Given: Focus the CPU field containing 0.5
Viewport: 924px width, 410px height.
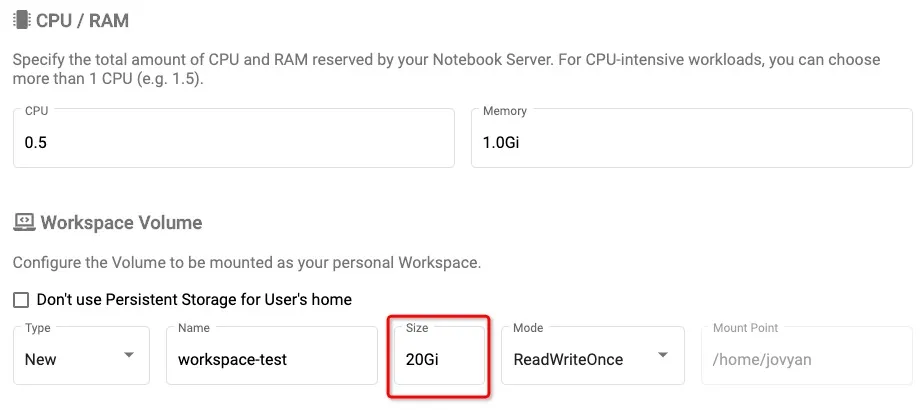Looking at the screenshot, I should (x=234, y=138).
